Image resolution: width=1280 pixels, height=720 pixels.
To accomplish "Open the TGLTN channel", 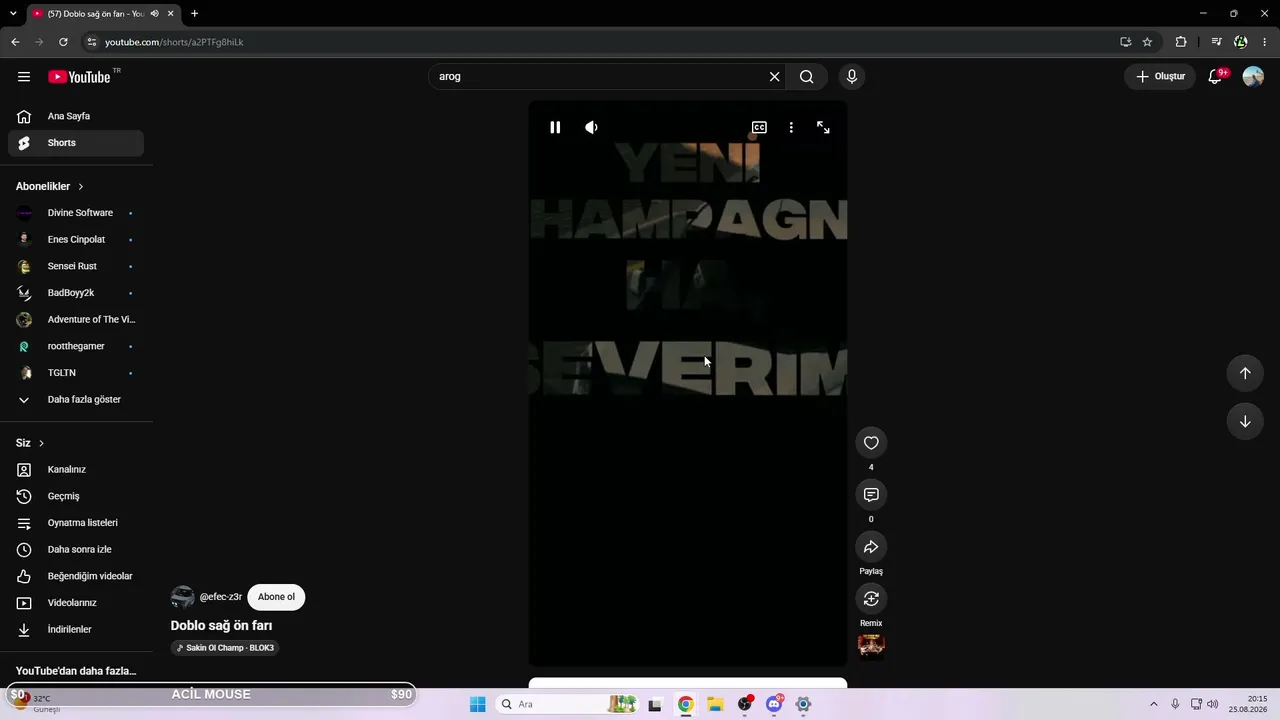I will pyautogui.click(x=76, y=373).
